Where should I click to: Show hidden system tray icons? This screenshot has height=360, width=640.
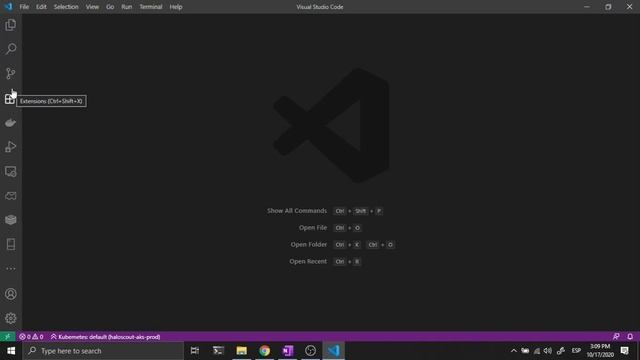click(513, 351)
